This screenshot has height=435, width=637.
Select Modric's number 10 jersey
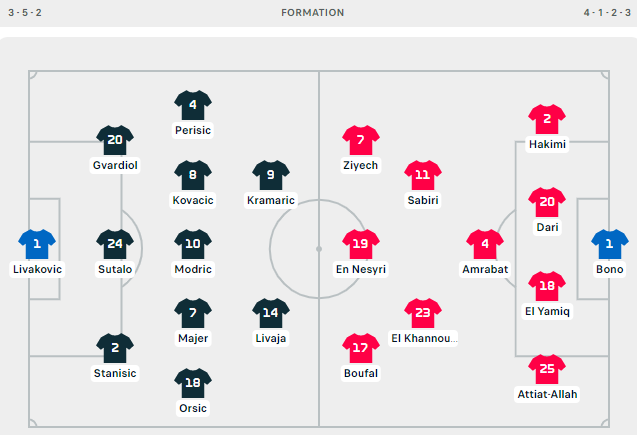click(193, 244)
